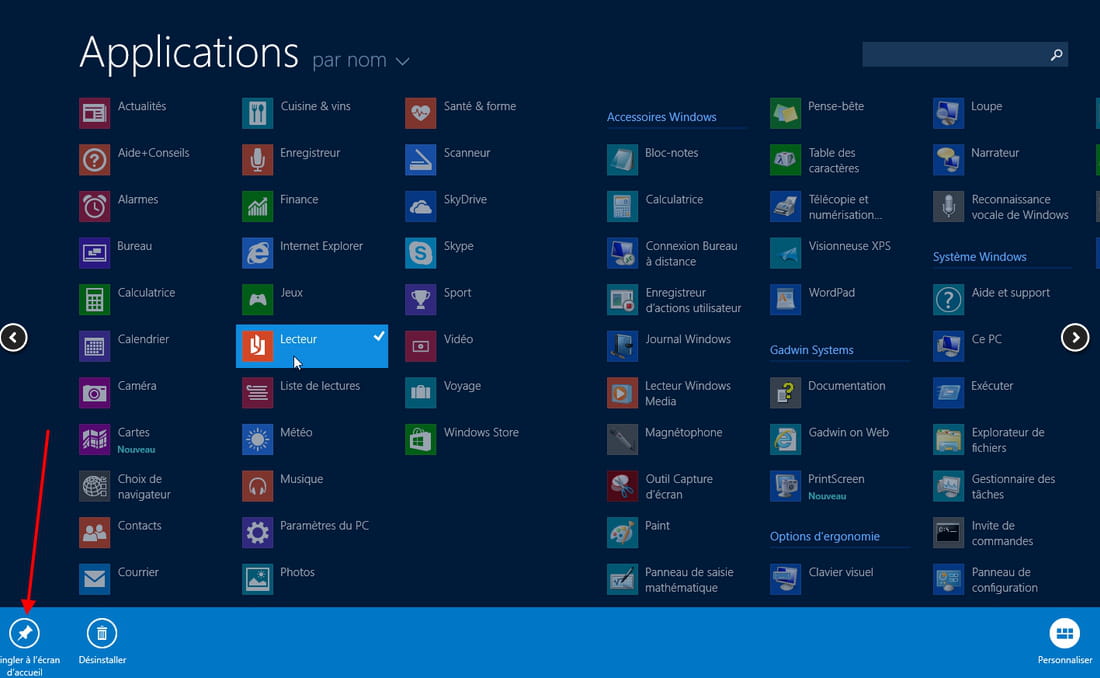Launch the Musique headphones icon

(257, 486)
